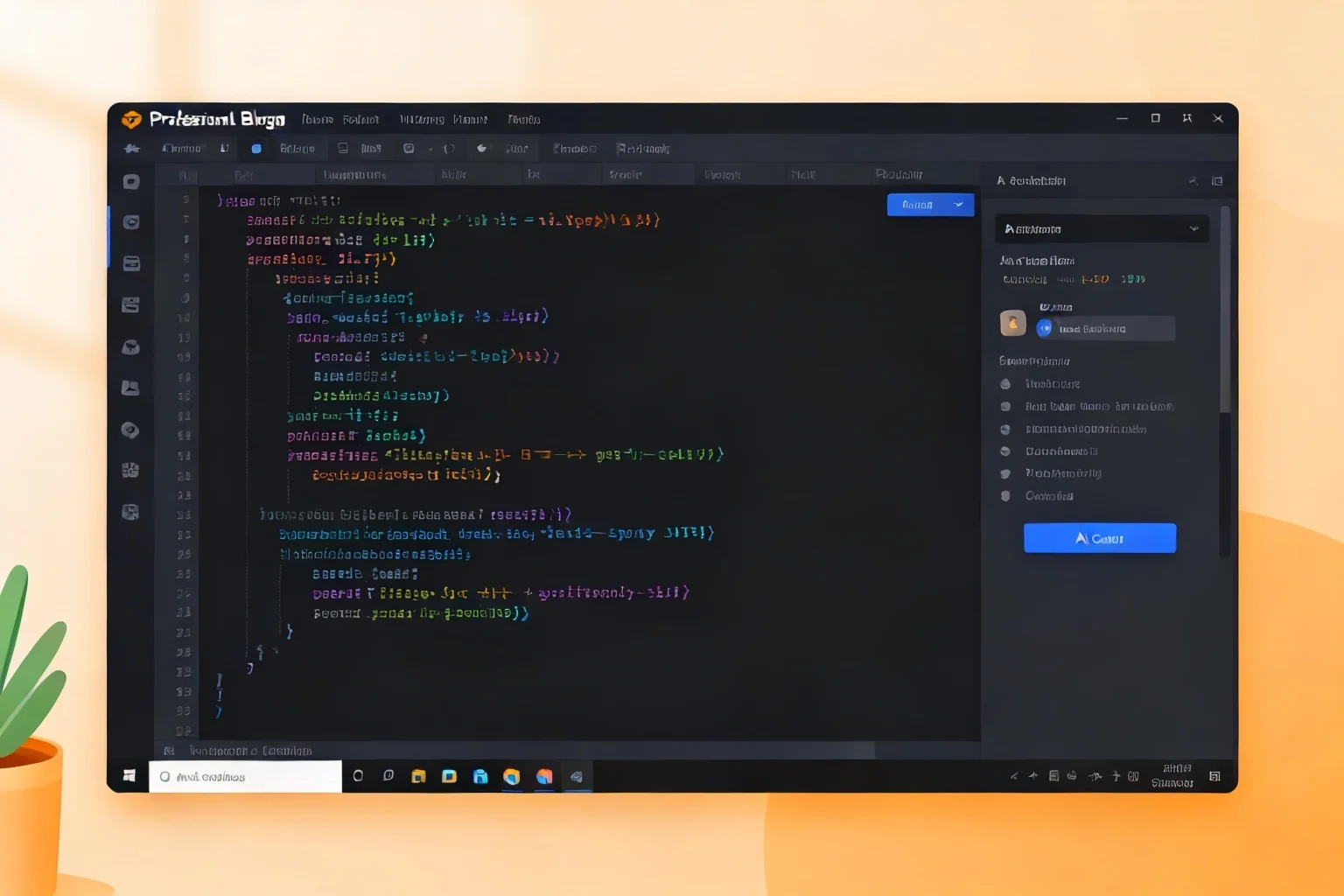
Task: Click the search icon in right panel header
Action: [x=1193, y=181]
